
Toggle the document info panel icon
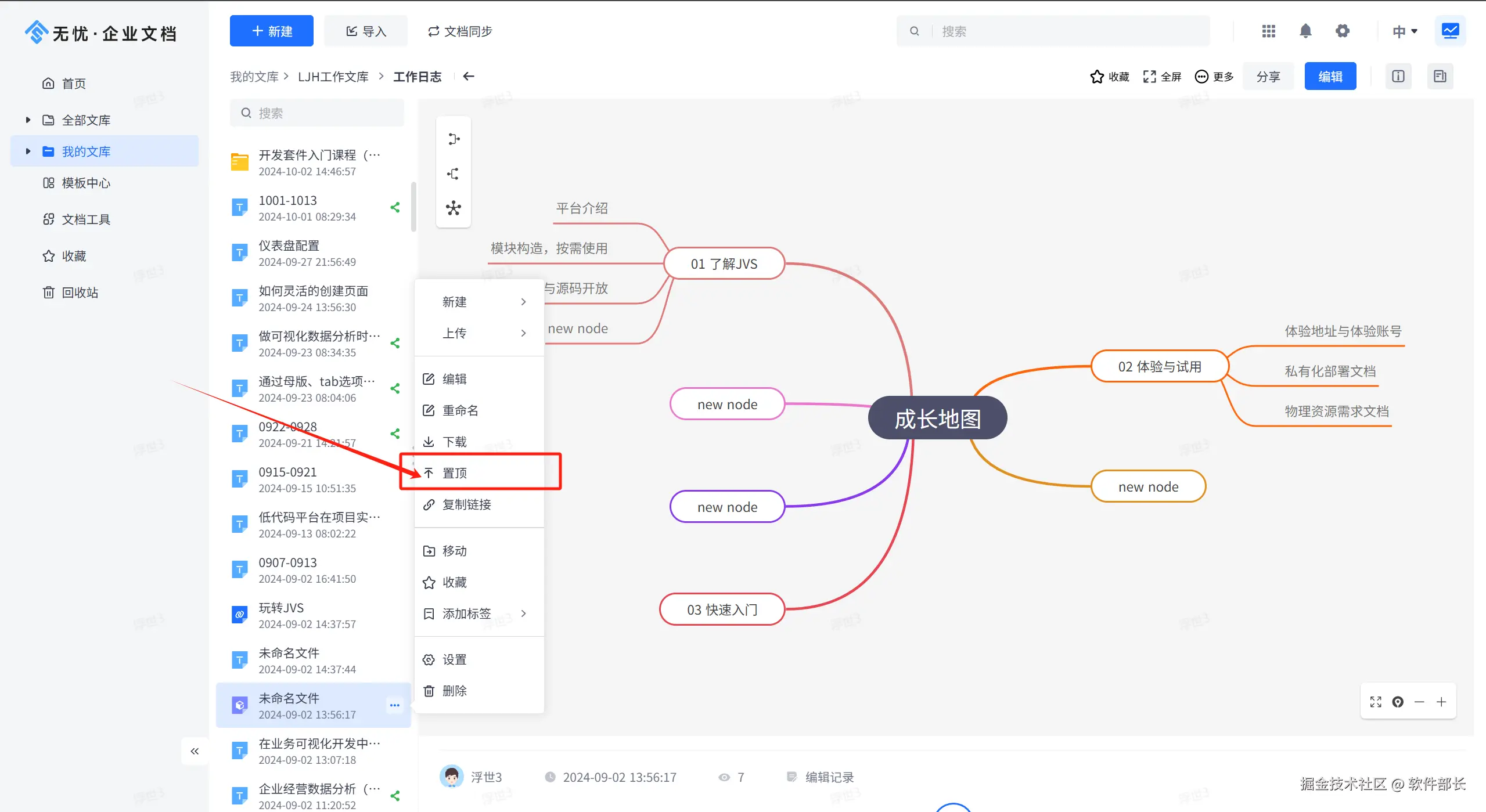pyautogui.click(x=1398, y=77)
